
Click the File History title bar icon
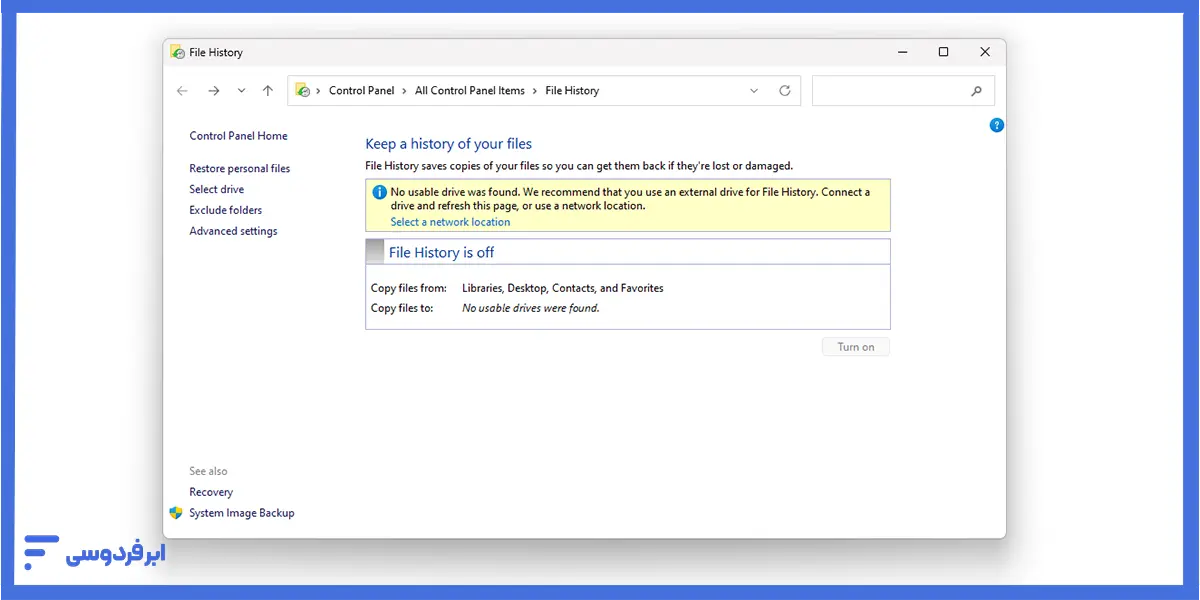pyautogui.click(x=178, y=52)
